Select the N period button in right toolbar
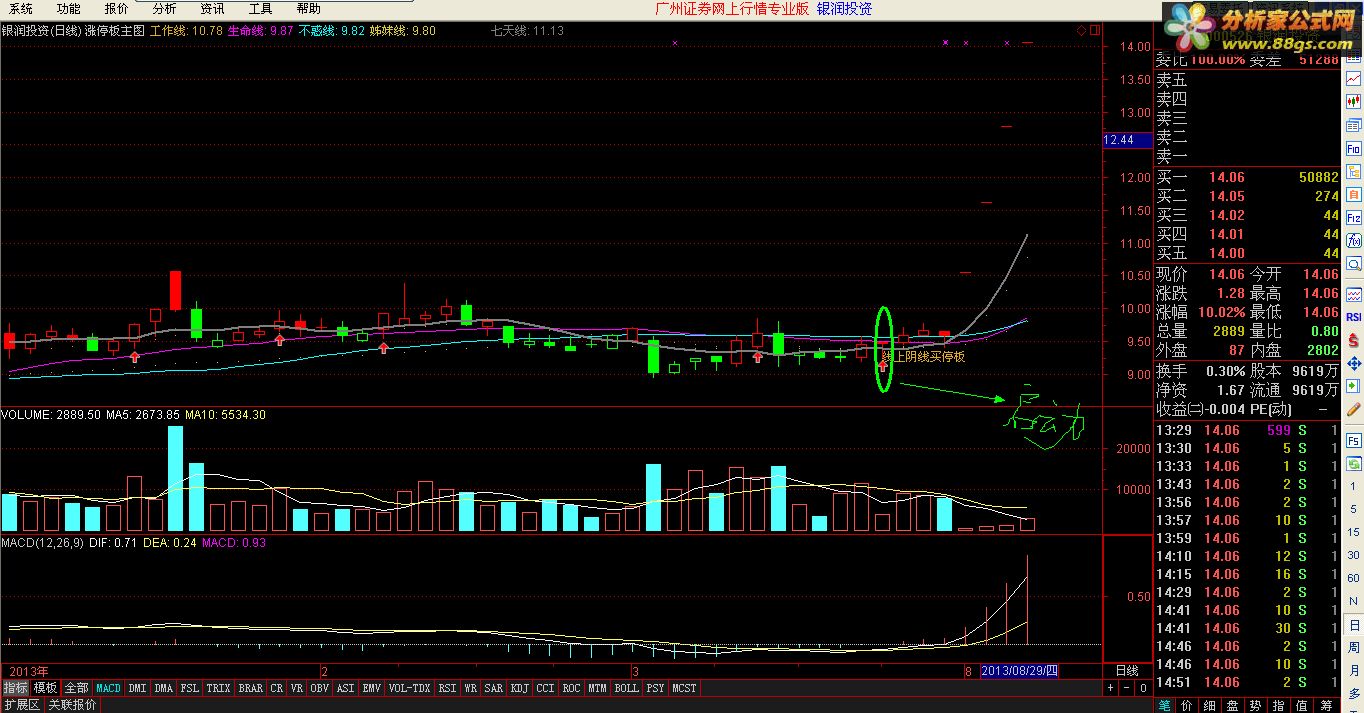Screen dimensions: 1364x713 tap(1354, 599)
